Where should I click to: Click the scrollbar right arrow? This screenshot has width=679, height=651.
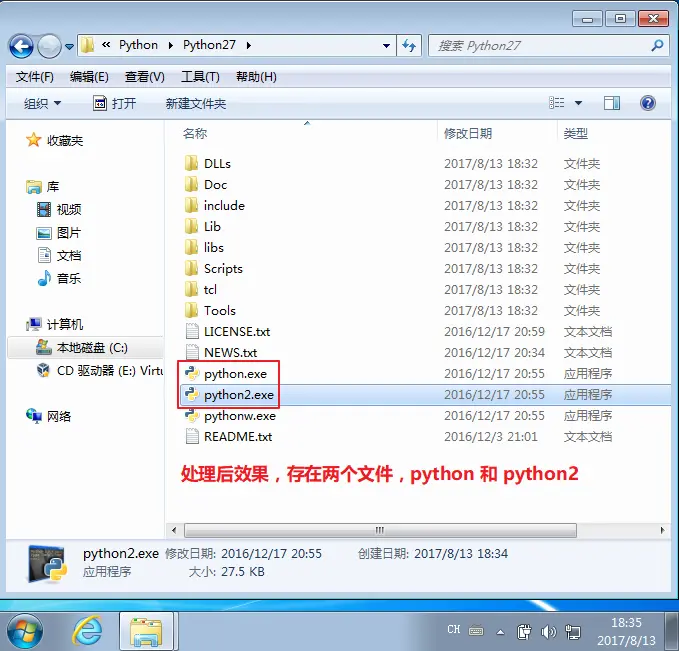pyautogui.click(x=662, y=531)
